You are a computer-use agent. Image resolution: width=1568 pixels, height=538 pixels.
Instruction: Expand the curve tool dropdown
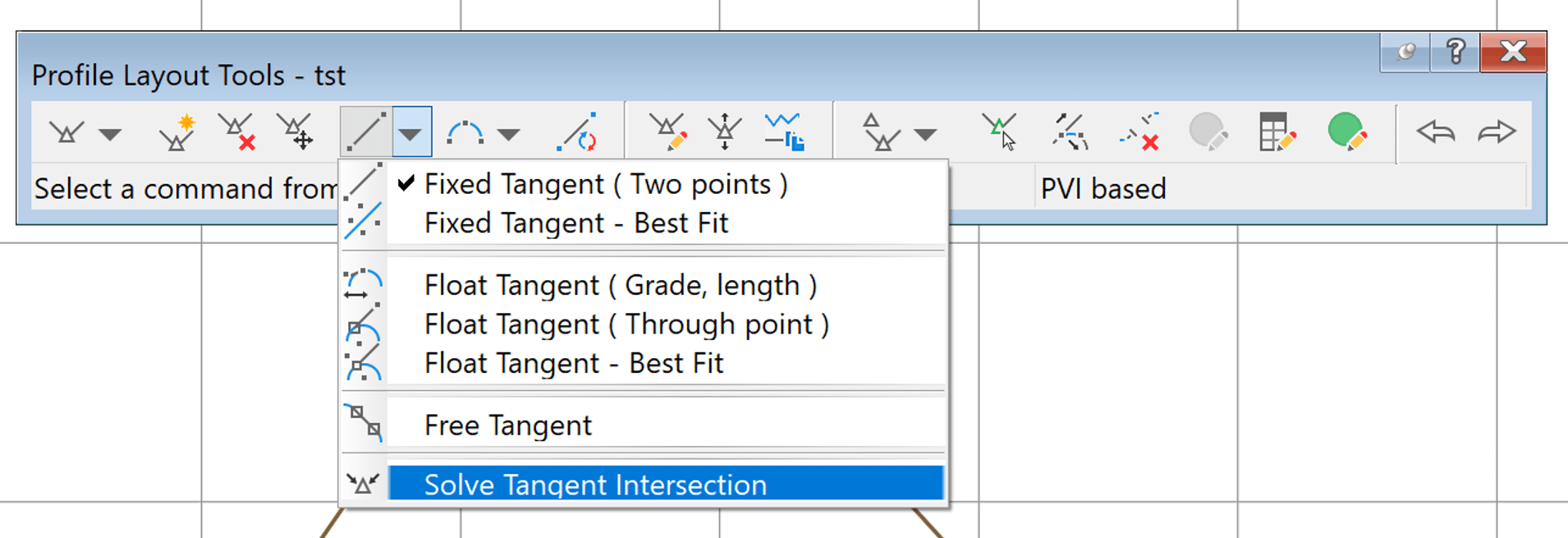(x=511, y=131)
